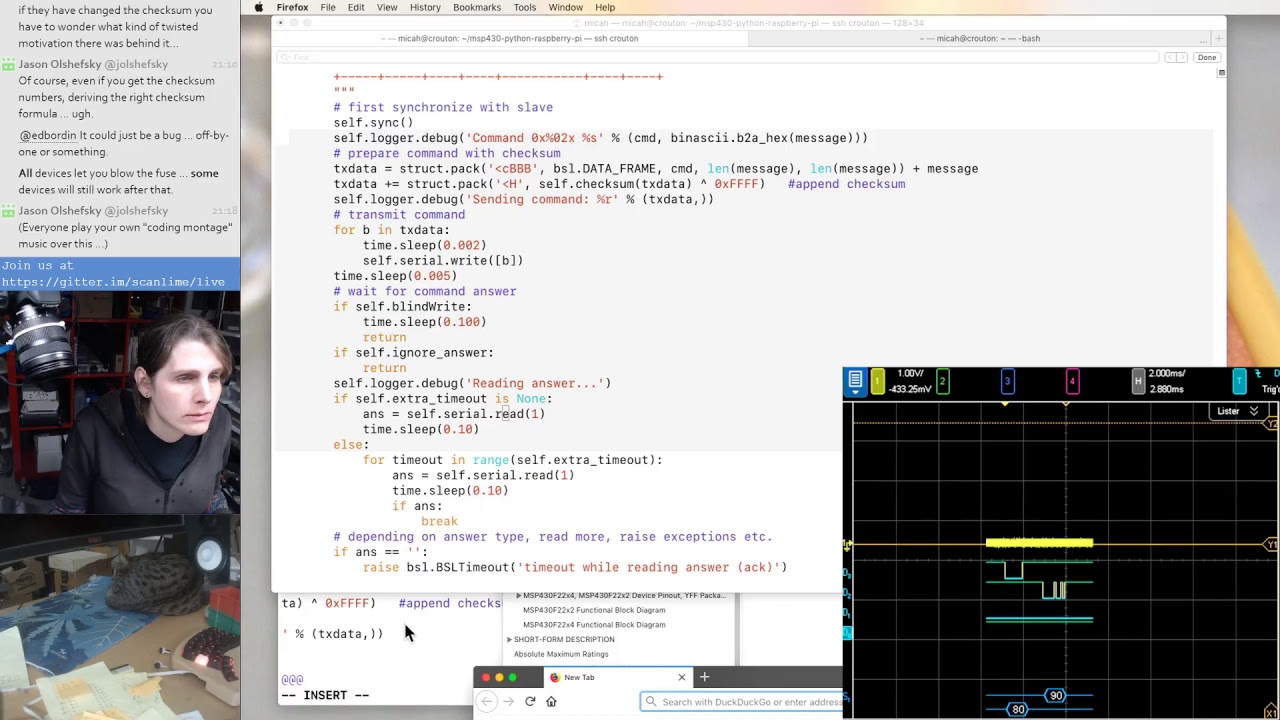Toggle oscilloscope channel 1 yellow button

[878, 381]
